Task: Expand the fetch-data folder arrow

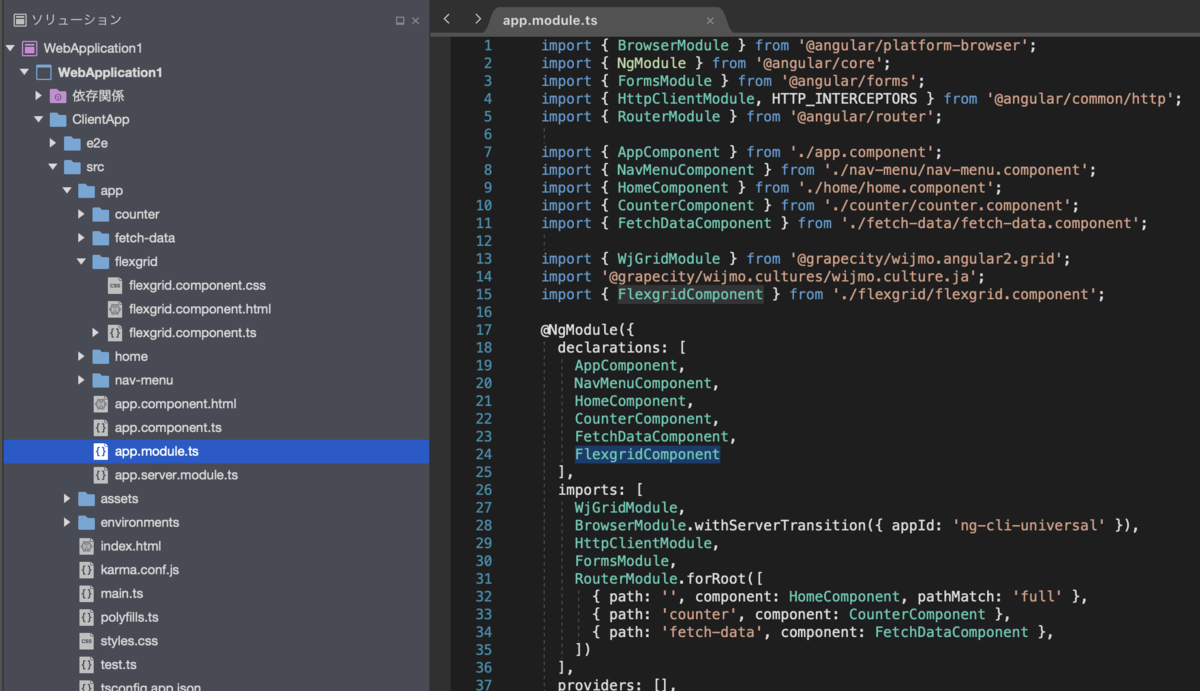Action: 82,238
